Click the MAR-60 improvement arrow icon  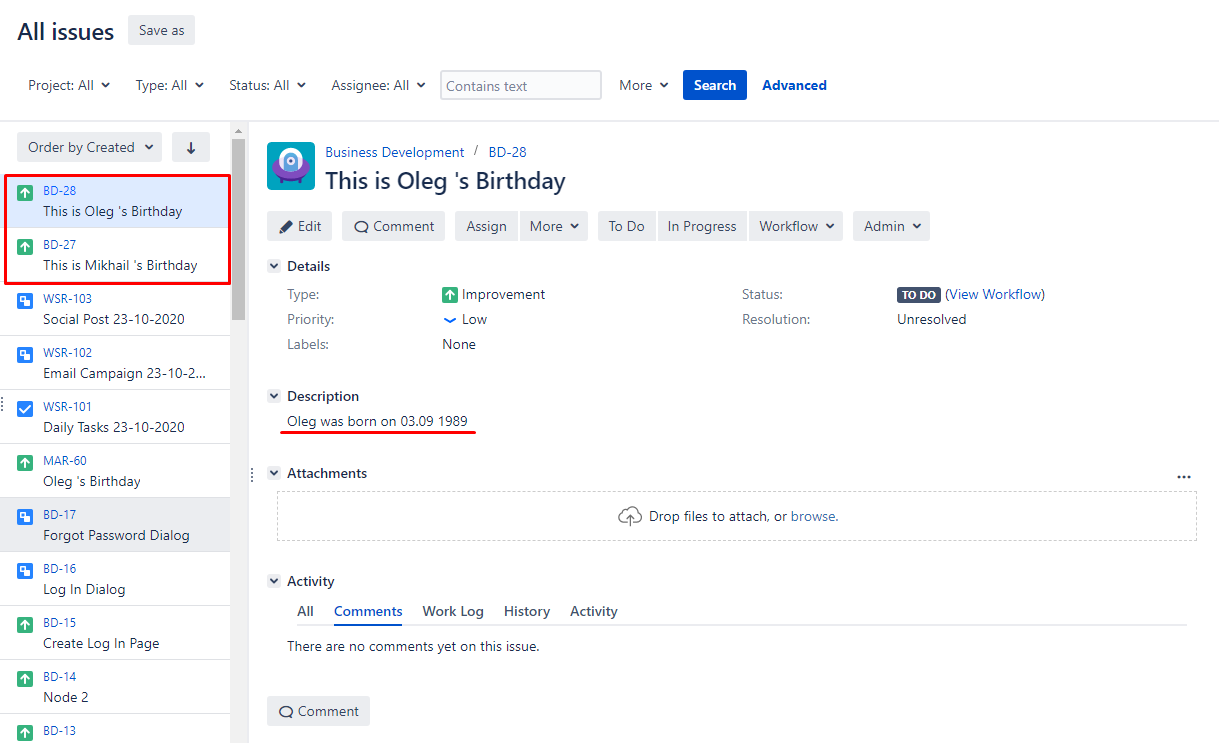click(26, 462)
